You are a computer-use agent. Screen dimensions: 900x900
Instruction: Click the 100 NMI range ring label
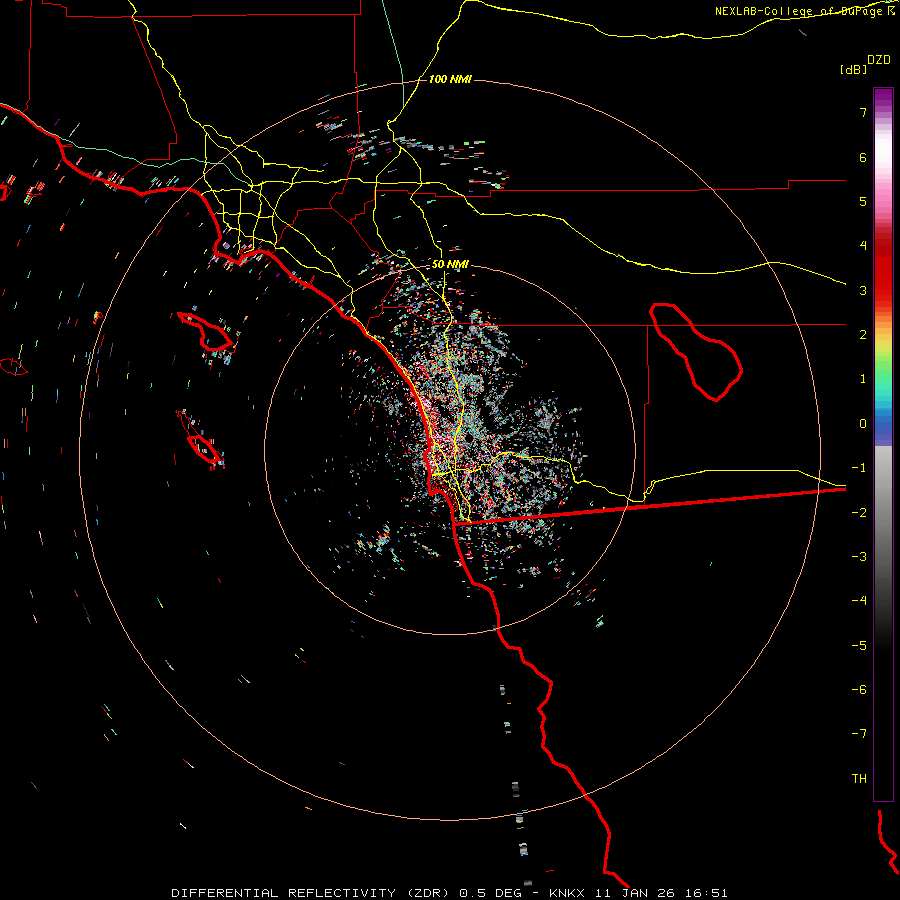click(450, 79)
